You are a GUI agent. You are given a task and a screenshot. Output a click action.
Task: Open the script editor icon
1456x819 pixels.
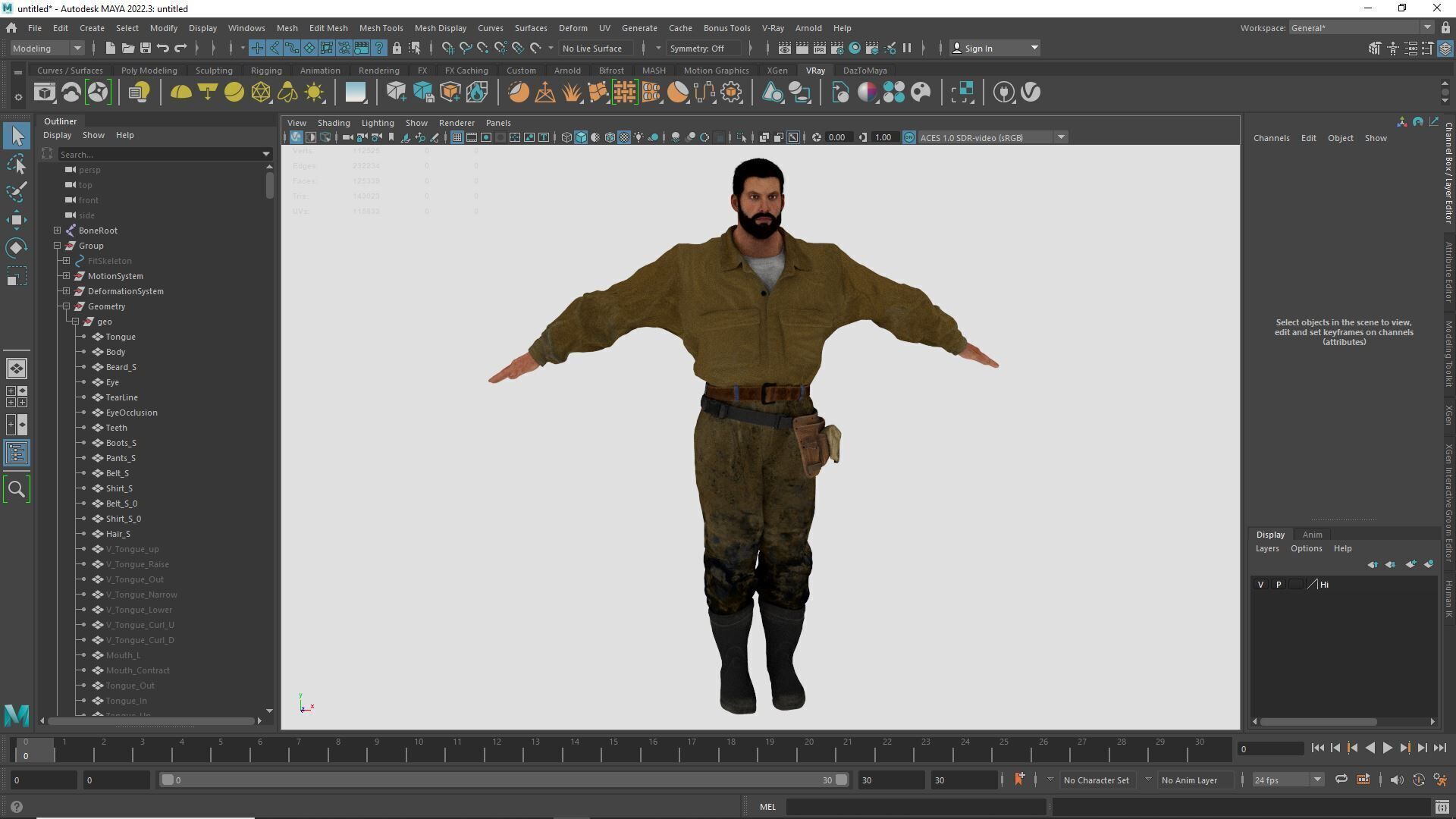(x=1442, y=808)
